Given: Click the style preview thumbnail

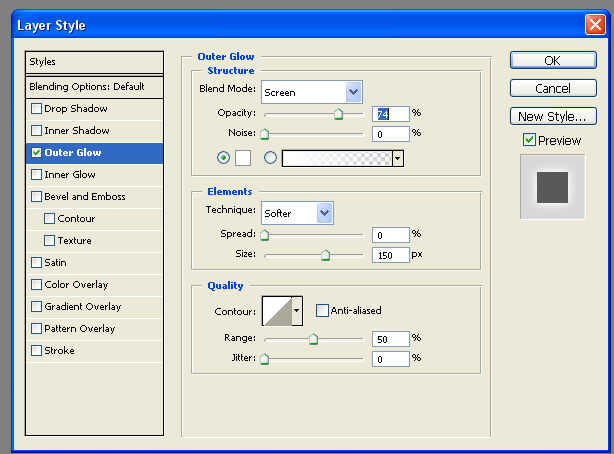Looking at the screenshot, I should click(552, 187).
